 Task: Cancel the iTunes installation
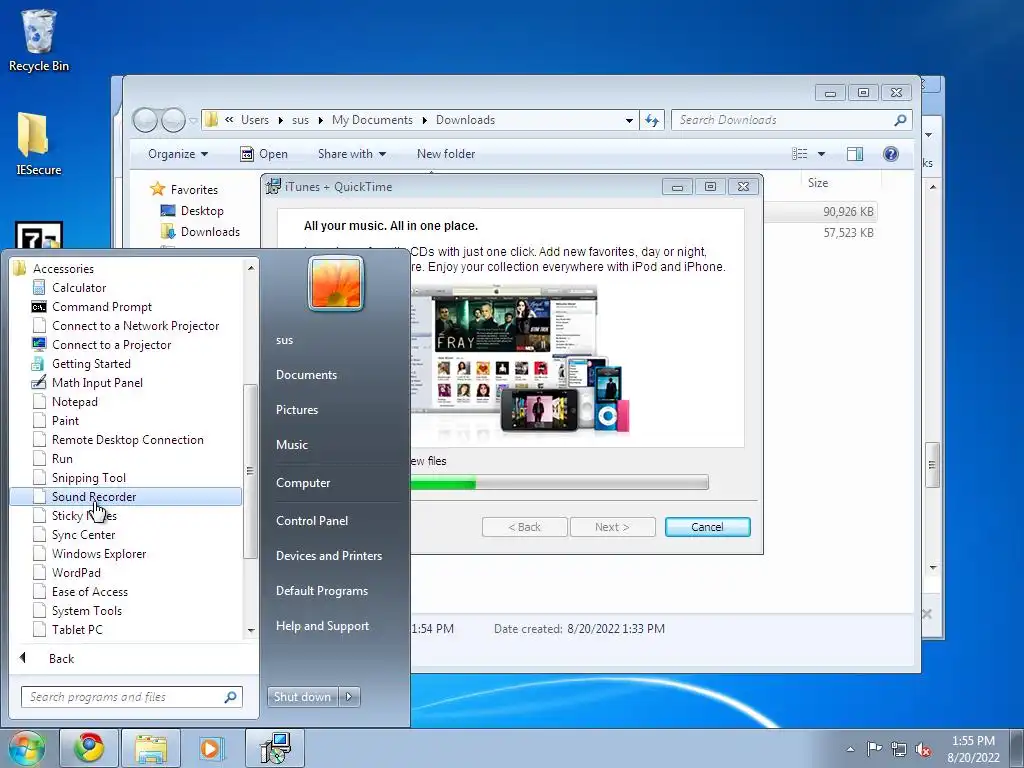[x=707, y=527]
